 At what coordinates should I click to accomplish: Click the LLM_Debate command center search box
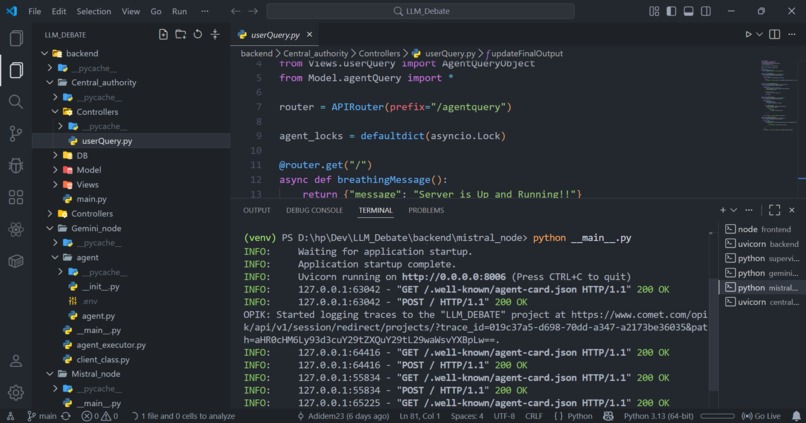[420, 11]
